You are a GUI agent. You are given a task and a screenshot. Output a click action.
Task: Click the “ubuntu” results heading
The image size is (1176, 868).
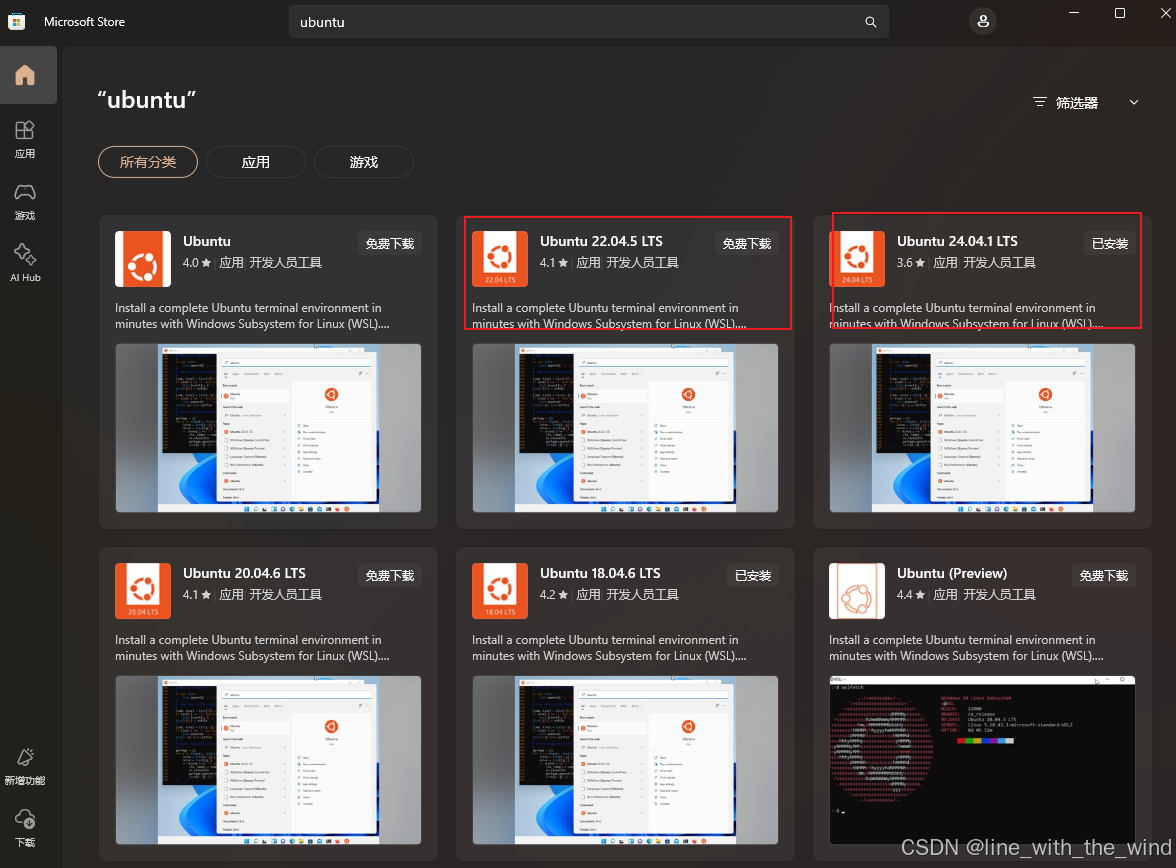point(147,100)
